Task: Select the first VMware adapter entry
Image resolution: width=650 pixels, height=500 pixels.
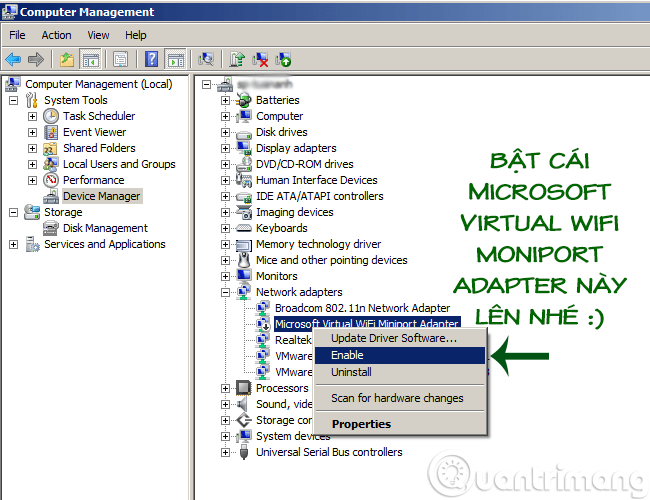Action: click(293, 356)
